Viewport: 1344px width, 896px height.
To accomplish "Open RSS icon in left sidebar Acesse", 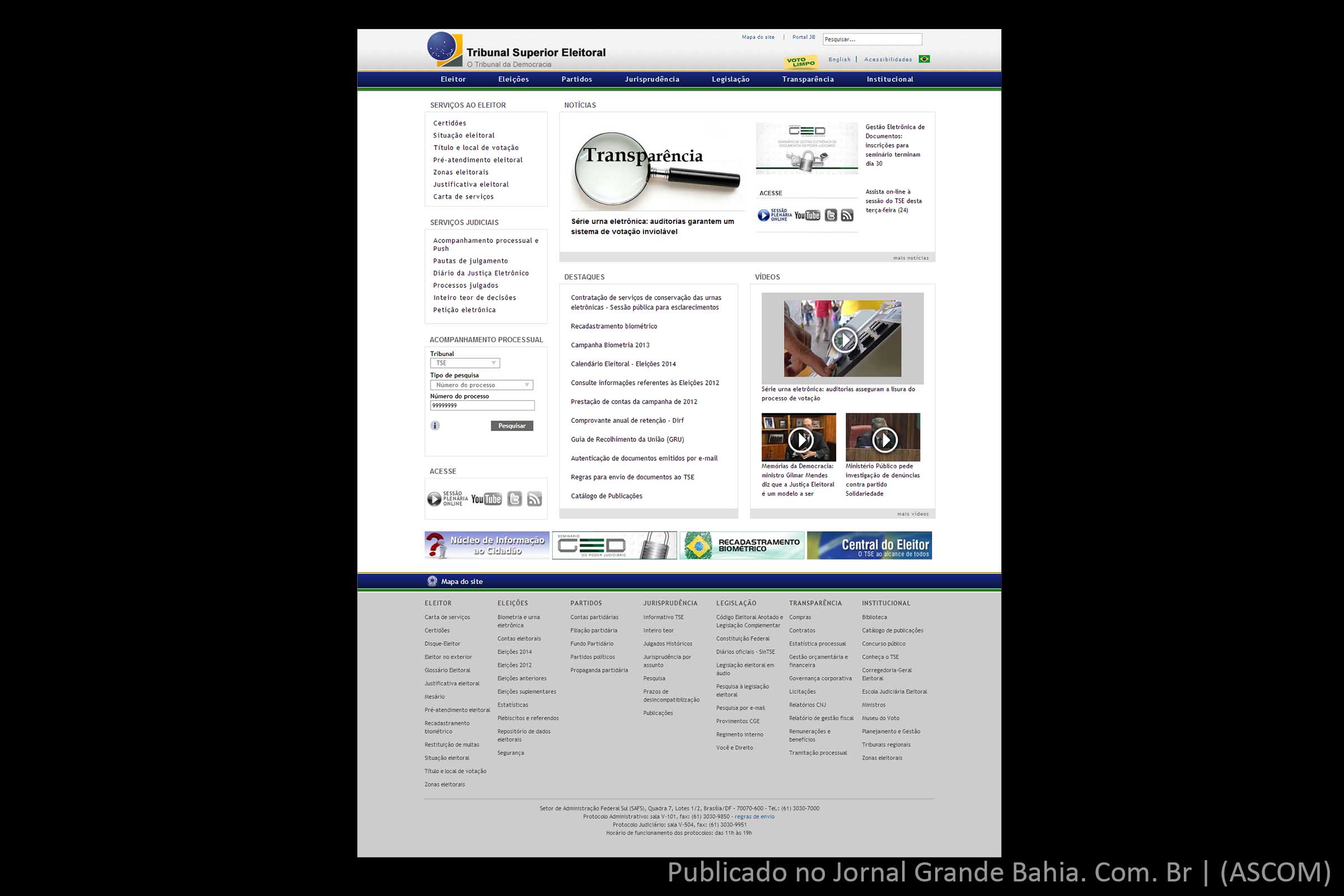I will [534, 499].
